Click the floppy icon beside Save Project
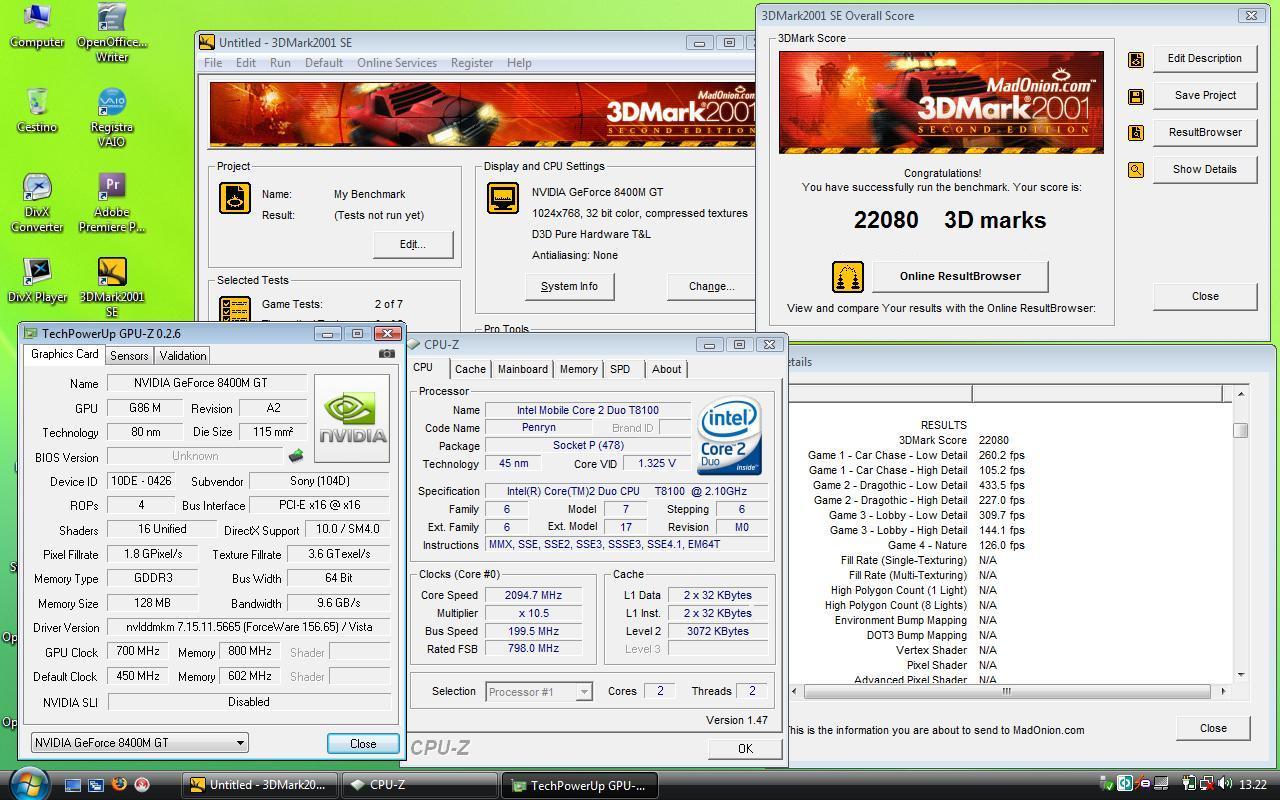This screenshot has height=800, width=1280. [1136, 96]
